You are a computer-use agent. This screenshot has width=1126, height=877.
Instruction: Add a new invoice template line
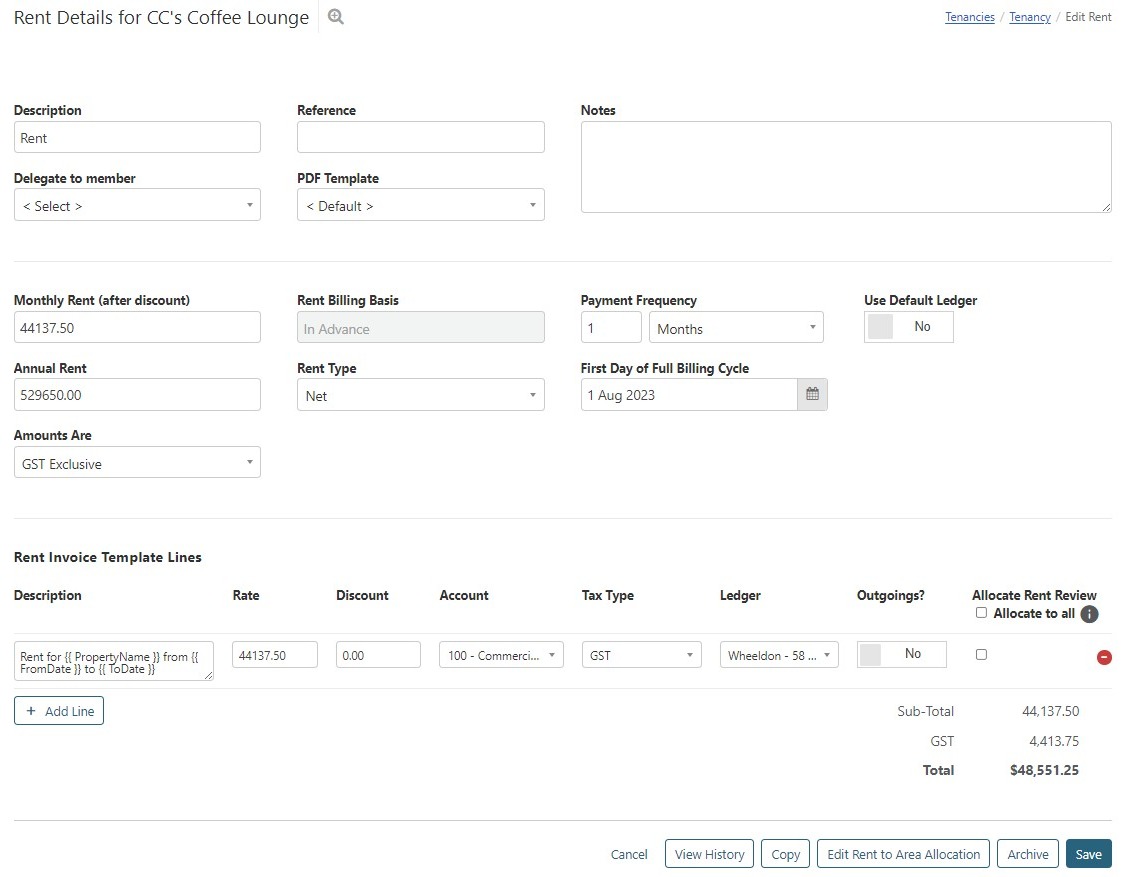[x=59, y=711]
